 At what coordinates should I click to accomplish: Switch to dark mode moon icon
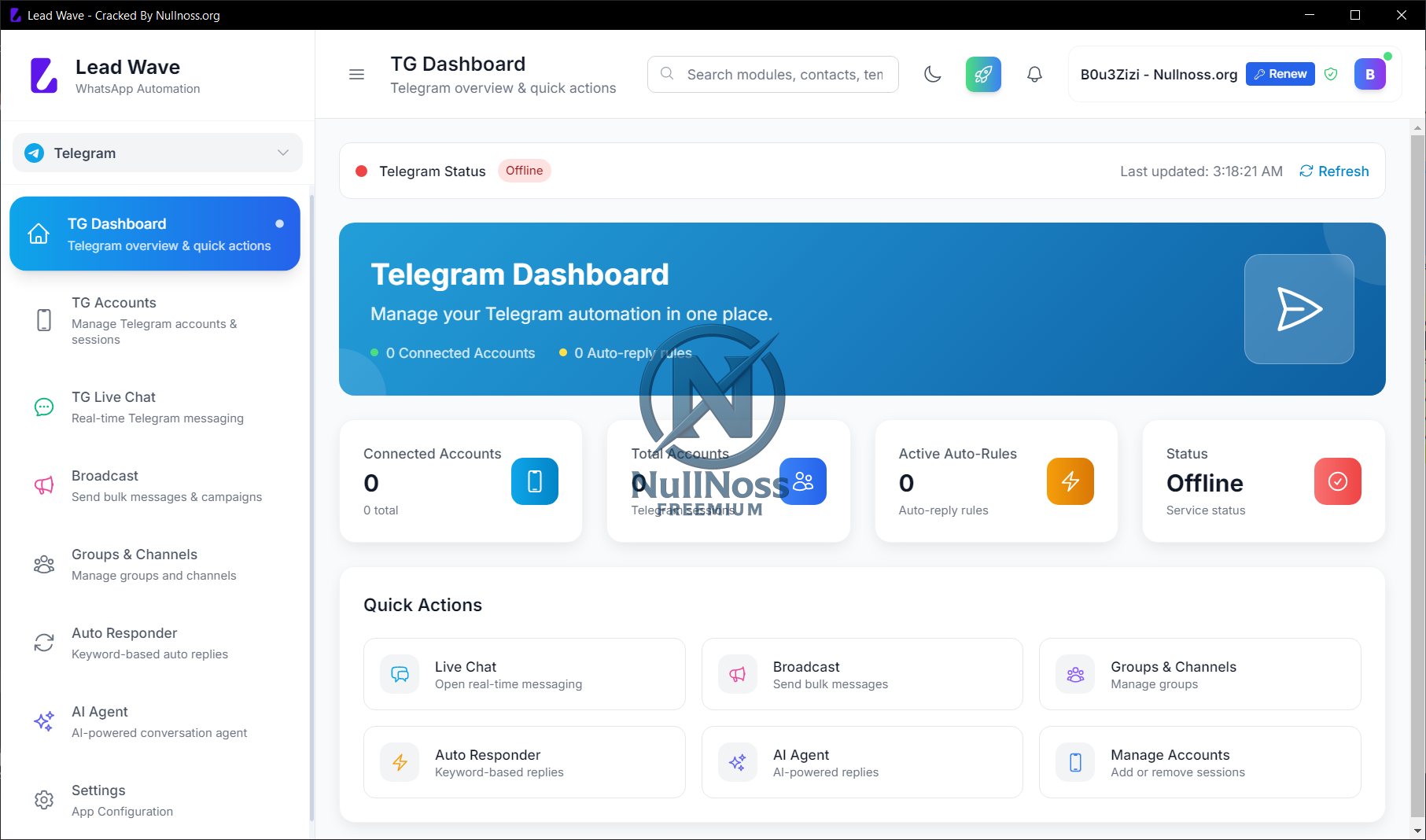point(933,75)
